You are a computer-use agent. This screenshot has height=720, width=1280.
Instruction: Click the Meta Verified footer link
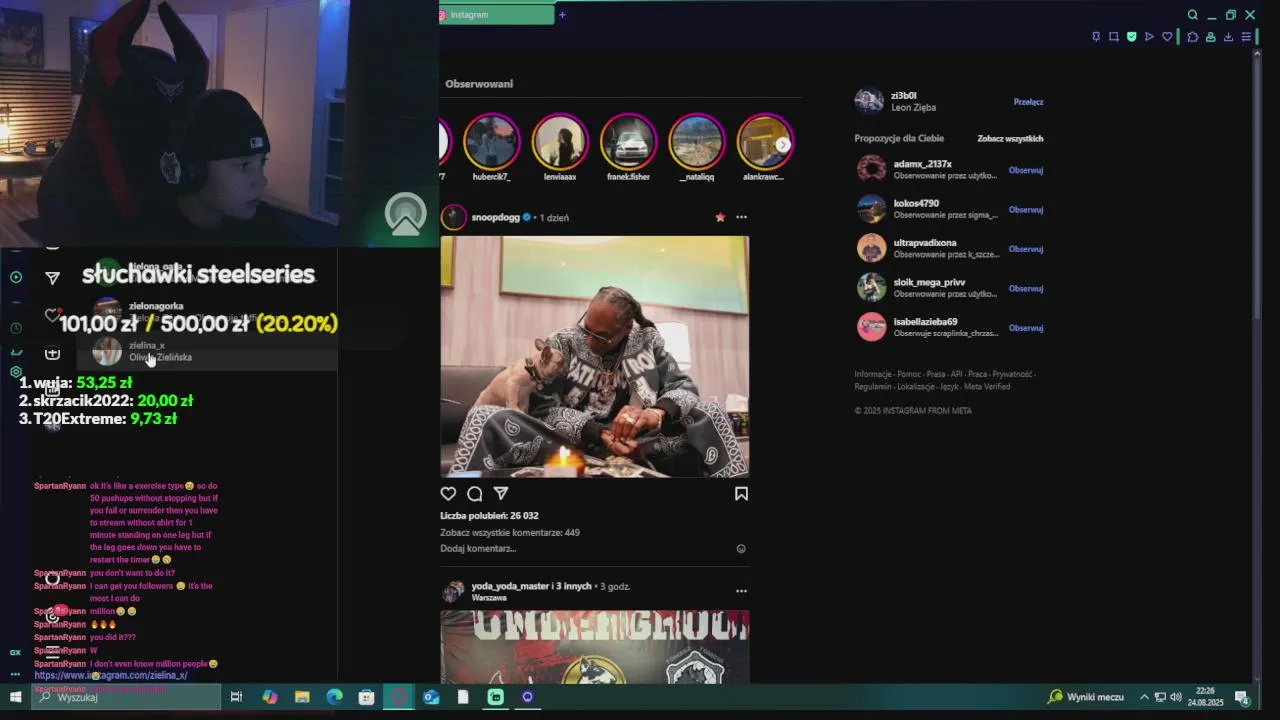click(987, 387)
